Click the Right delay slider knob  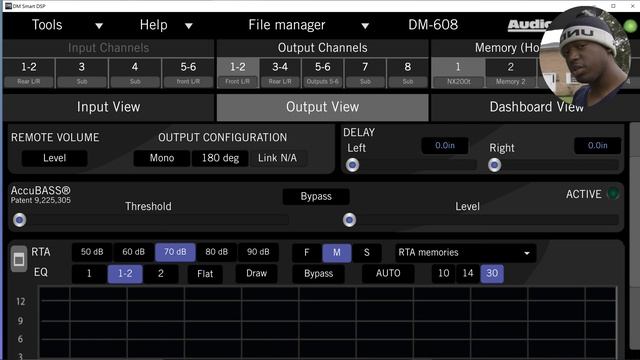[x=494, y=165]
